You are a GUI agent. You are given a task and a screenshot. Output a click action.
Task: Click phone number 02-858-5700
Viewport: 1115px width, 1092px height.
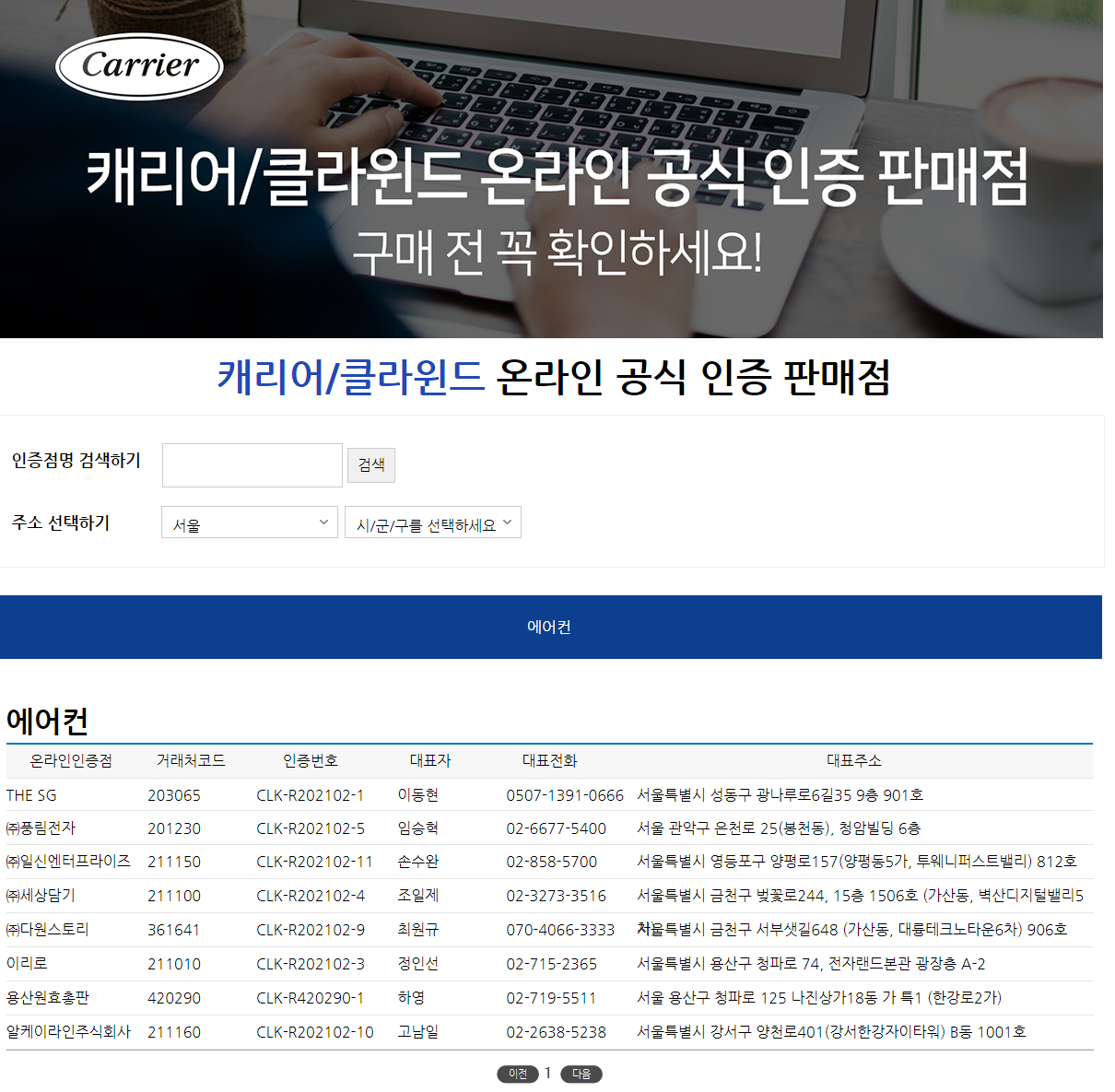click(x=552, y=862)
